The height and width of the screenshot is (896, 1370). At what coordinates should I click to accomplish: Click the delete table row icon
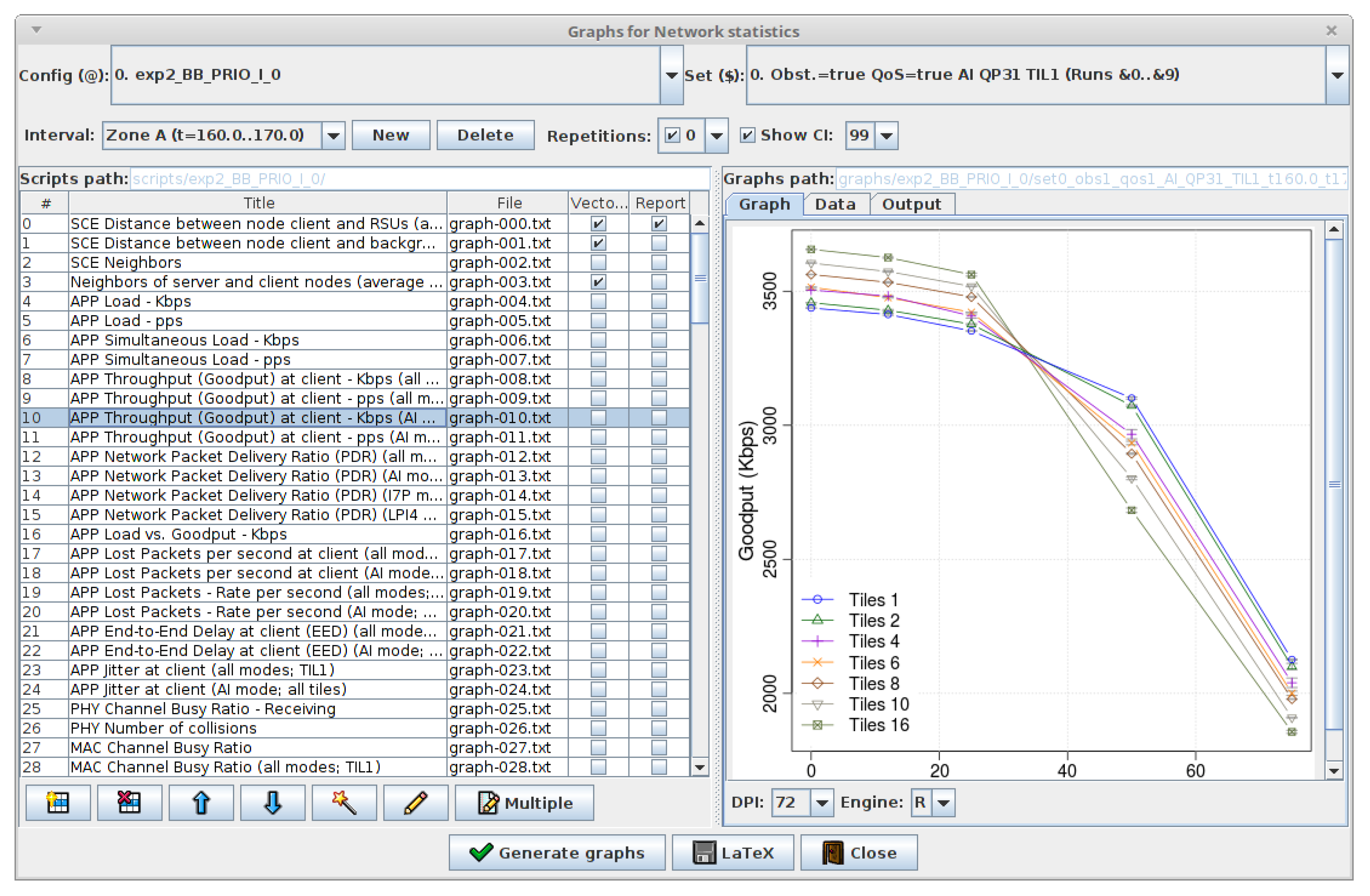click(129, 802)
